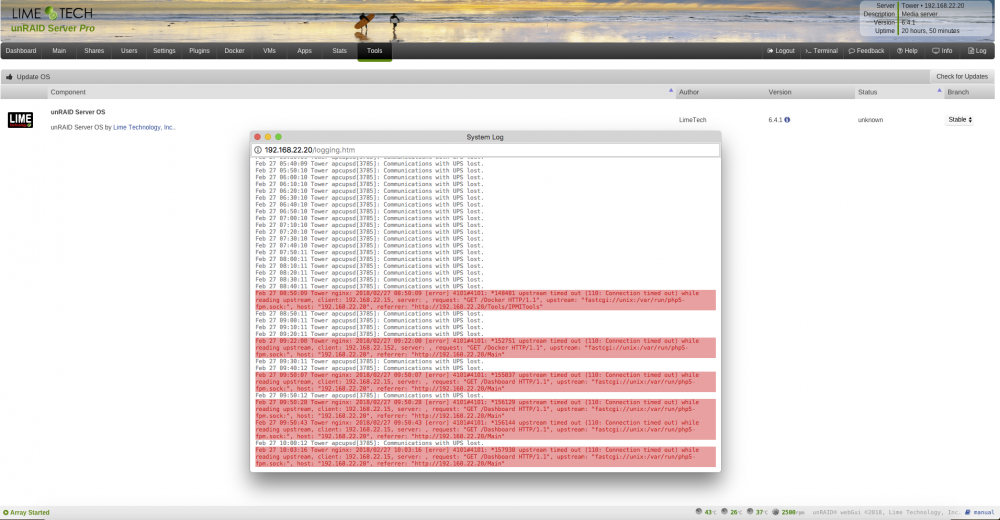Click the unRAID Server OS component name

78,112
